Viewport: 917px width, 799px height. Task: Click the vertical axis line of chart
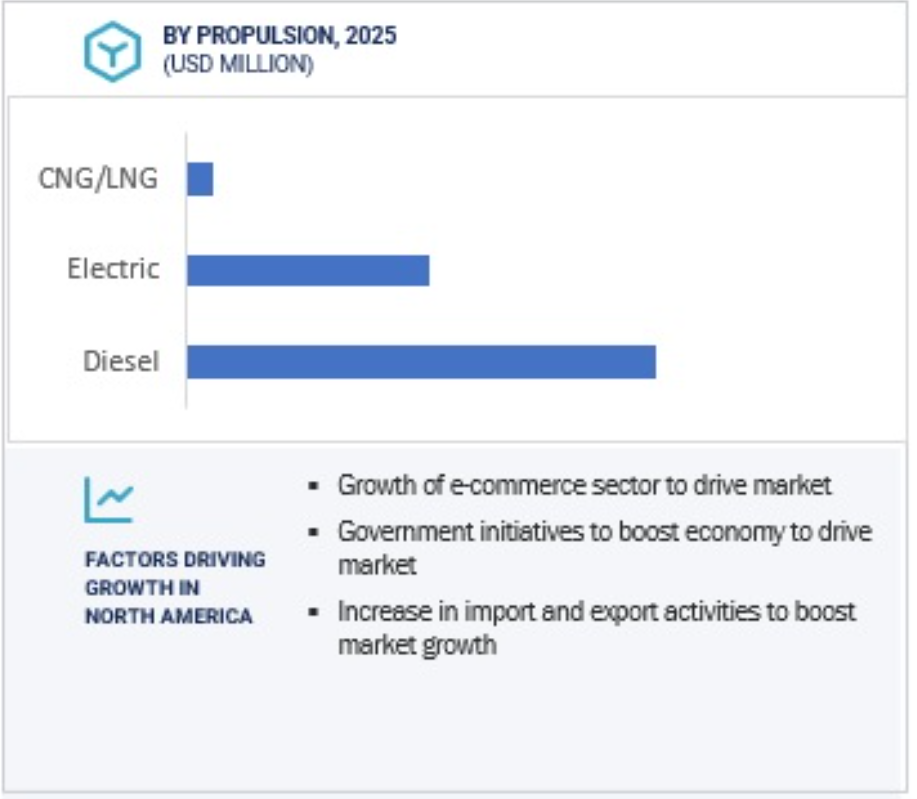186,270
